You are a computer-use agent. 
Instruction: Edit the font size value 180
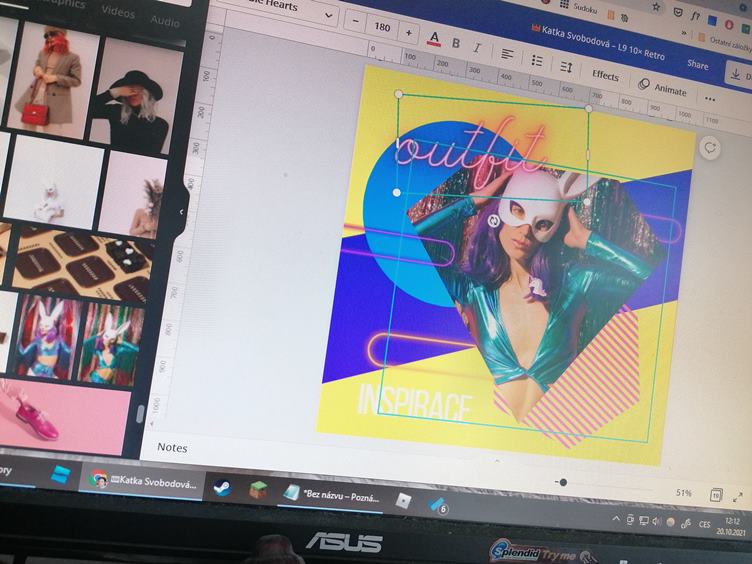click(x=382, y=27)
